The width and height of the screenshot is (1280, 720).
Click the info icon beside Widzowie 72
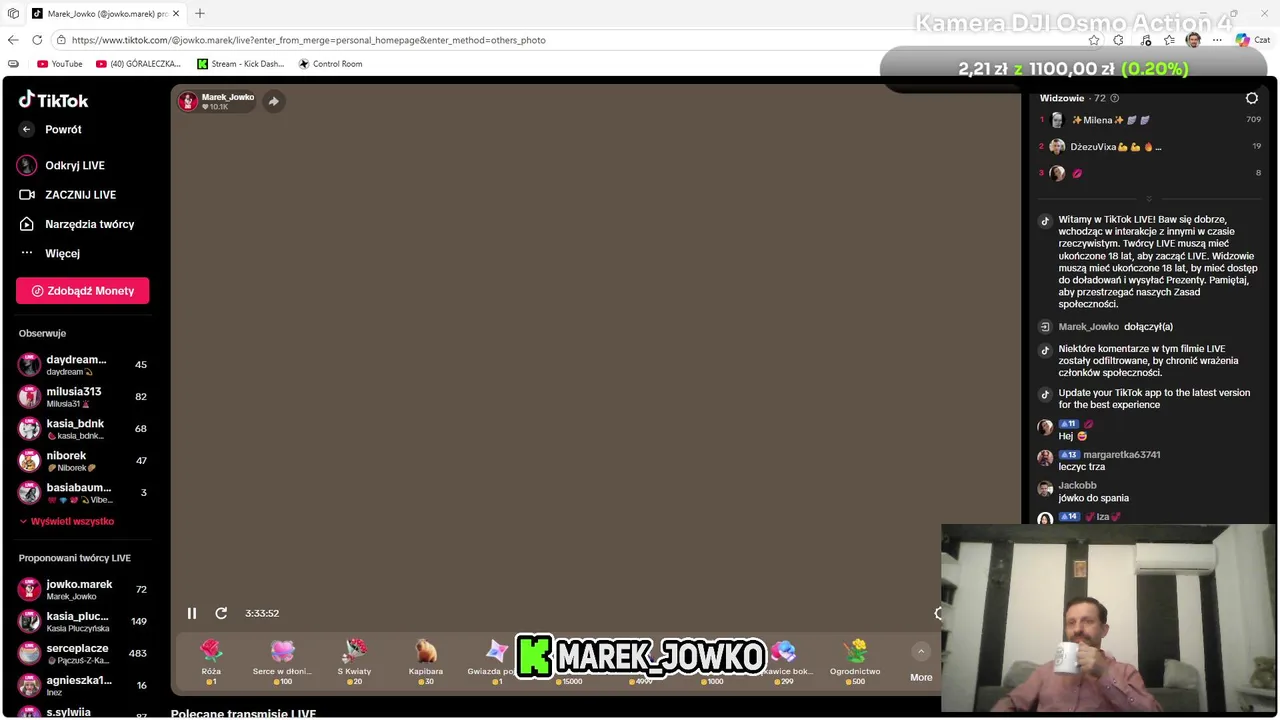pyautogui.click(x=1115, y=98)
